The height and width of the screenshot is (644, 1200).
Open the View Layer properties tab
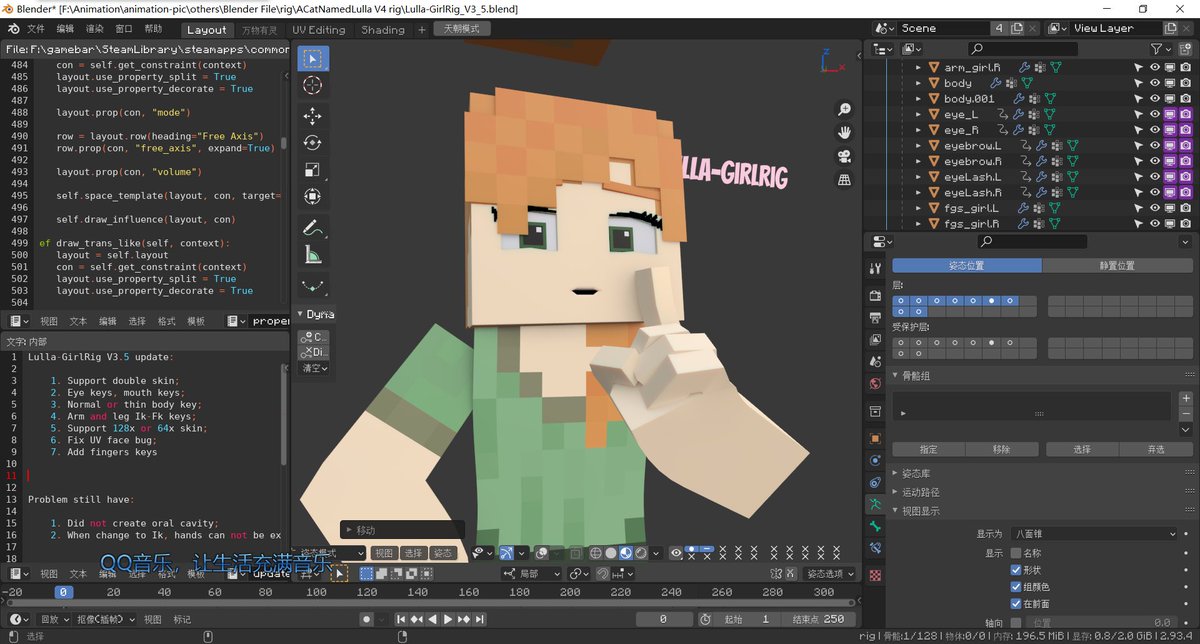875,340
